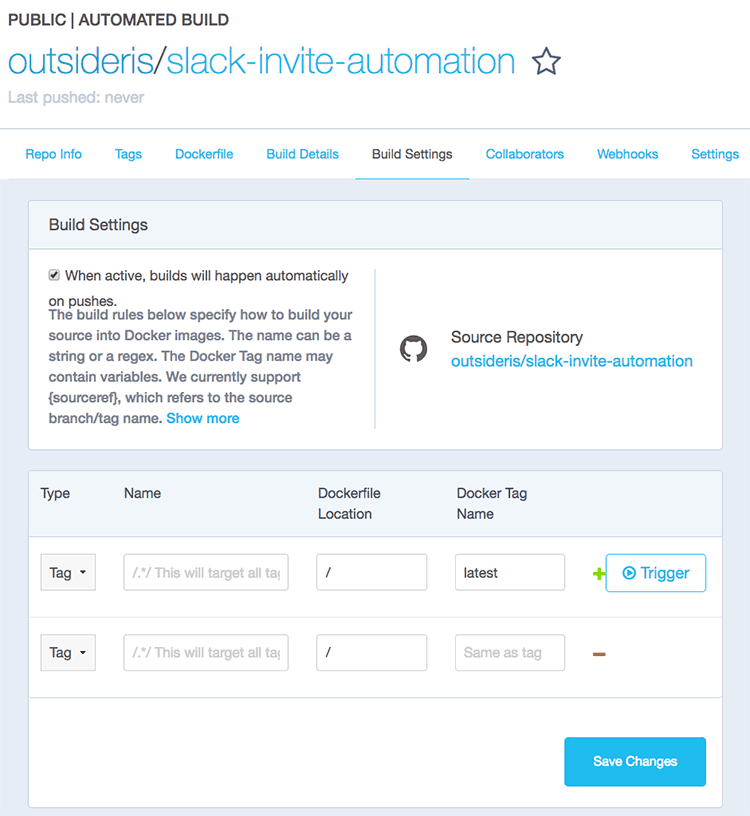
Task: Go to Build Details tab
Action: pyautogui.click(x=302, y=154)
